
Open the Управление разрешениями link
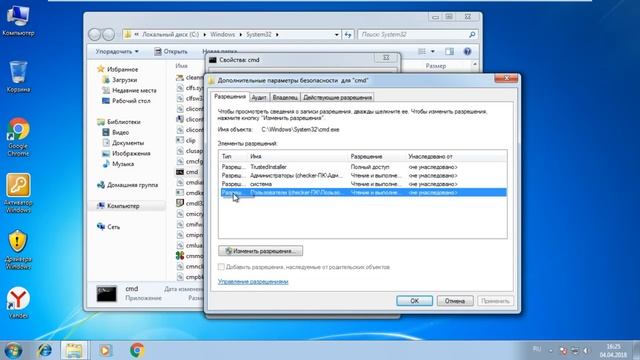tap(253, 282)
